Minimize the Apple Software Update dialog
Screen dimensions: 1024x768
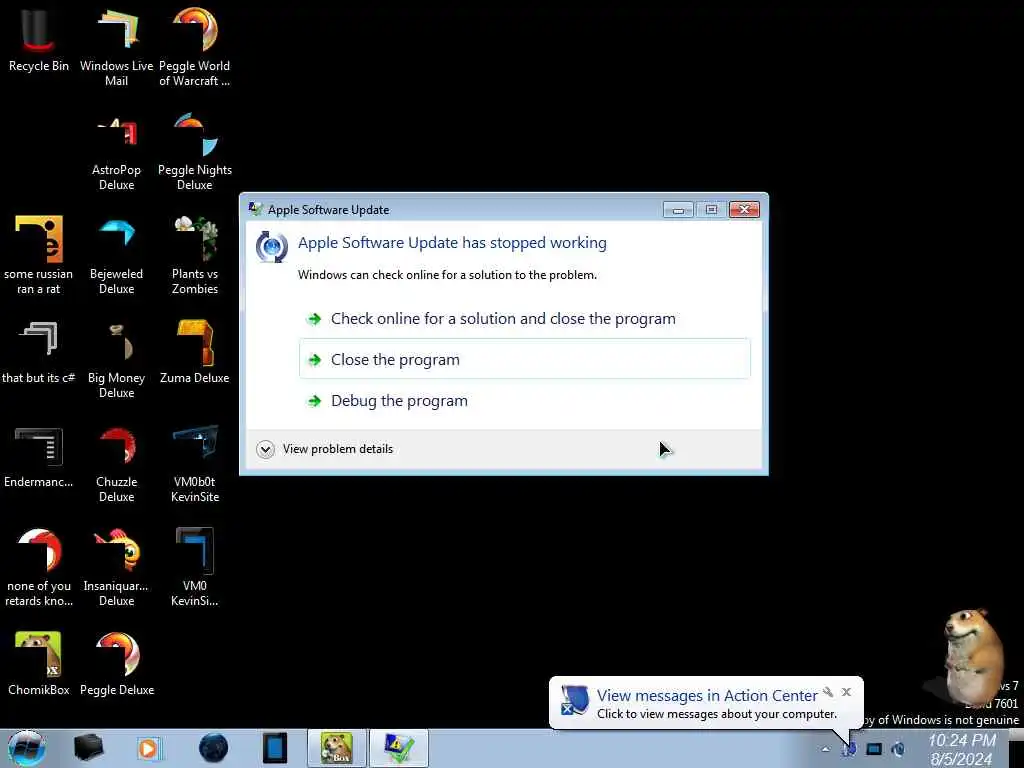click(x=678, y=210)
